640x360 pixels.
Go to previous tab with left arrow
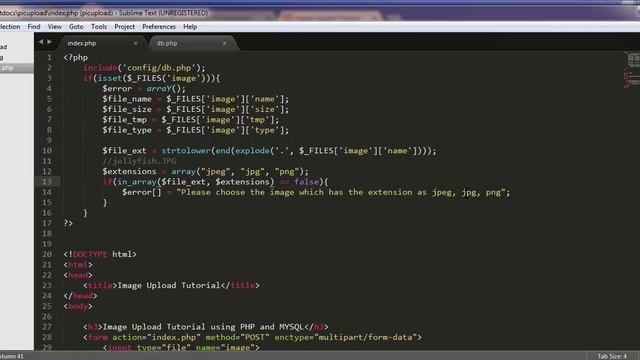pyautogui.click(x=41, y=42)
